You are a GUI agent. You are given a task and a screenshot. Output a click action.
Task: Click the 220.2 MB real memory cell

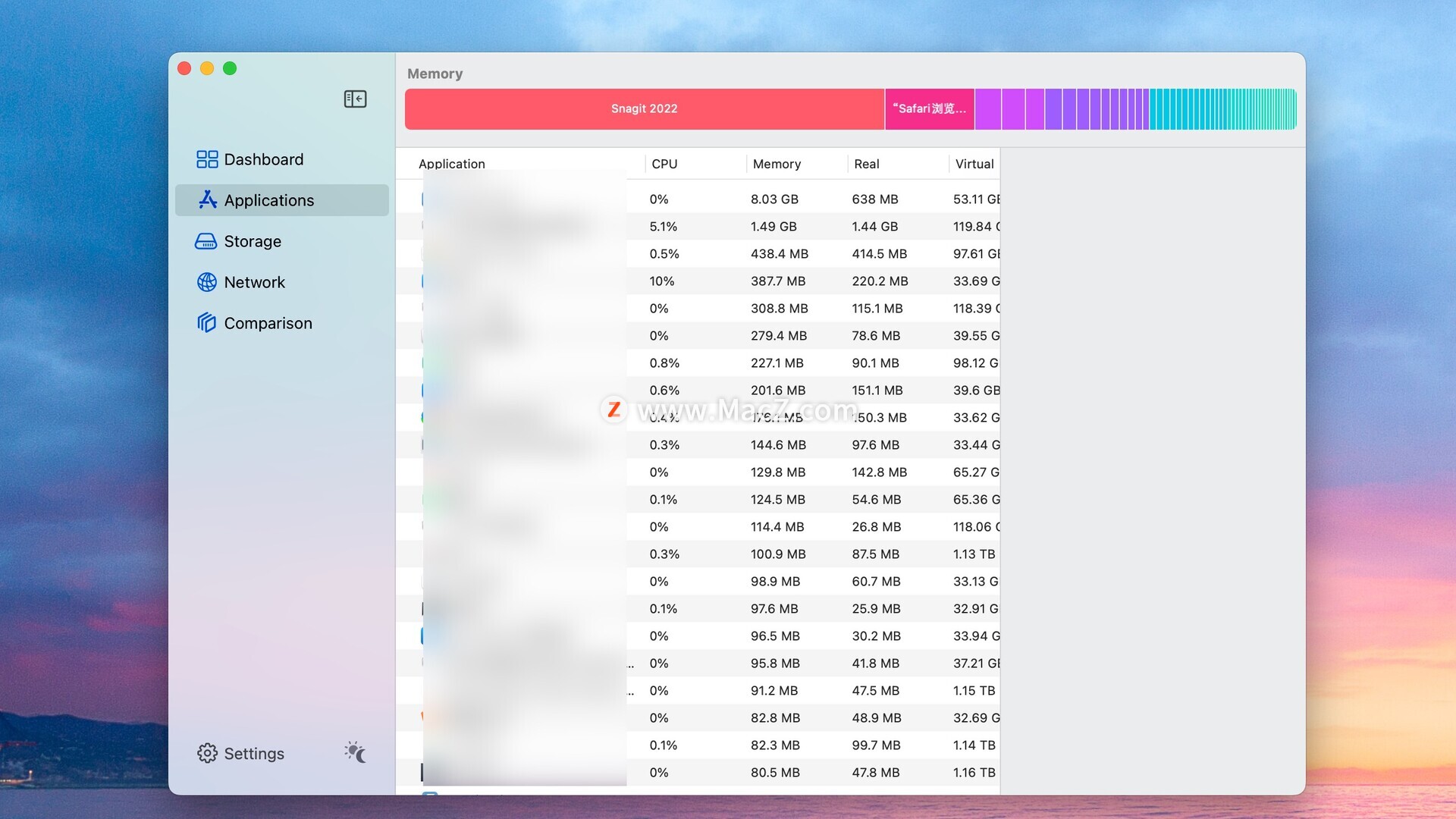click(x=880, y=281)
